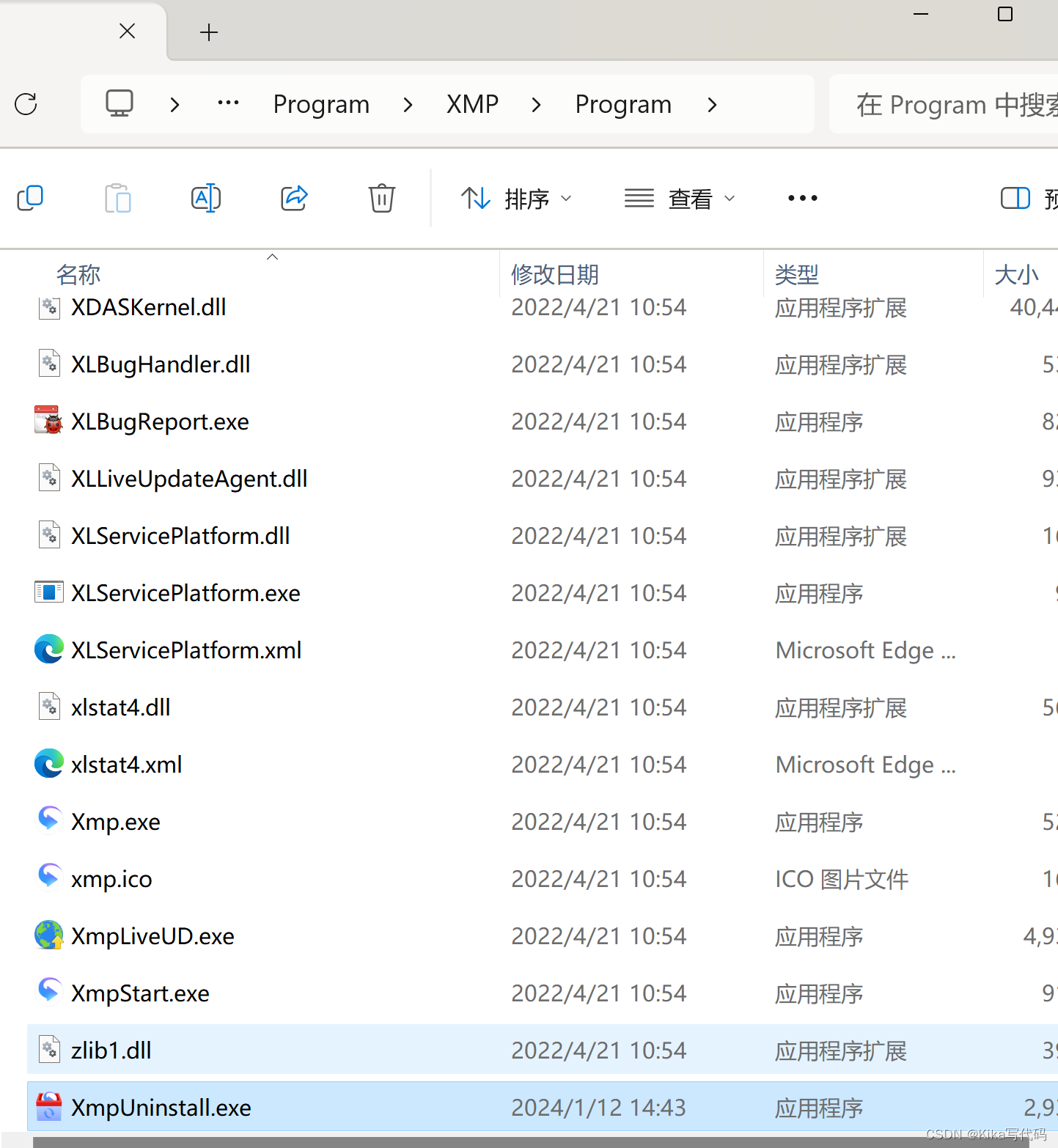Viewport: 1058px width, 1148px height.
Task: Expand chevron after first Program breadcrumb
Action: [x=408, y=105]
